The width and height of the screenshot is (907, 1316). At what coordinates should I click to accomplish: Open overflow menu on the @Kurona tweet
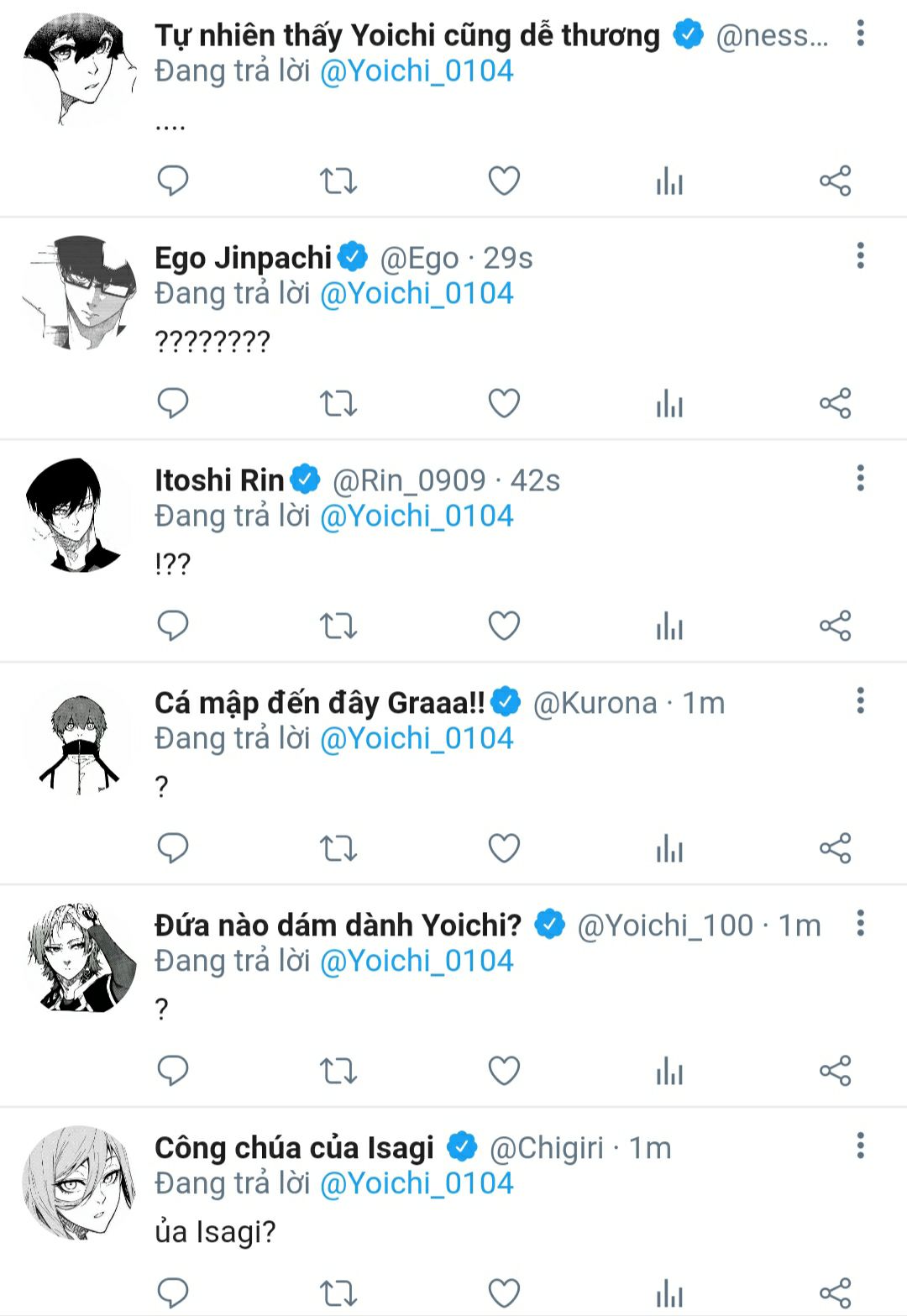tap(860, 700)
